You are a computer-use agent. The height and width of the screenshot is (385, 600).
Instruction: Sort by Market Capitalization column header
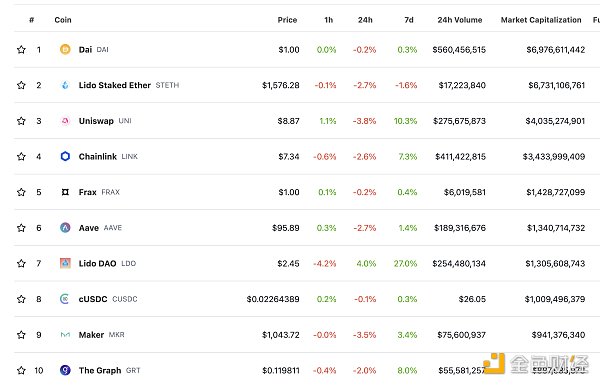point(541,20)
